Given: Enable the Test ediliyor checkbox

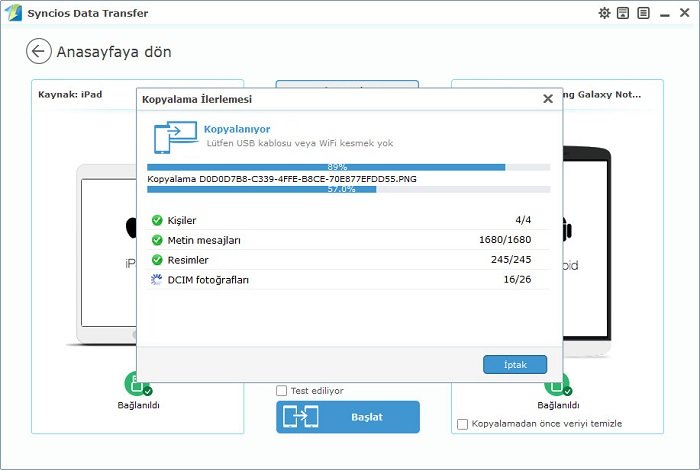Looking at the screenshot, I should click(281, 391).
